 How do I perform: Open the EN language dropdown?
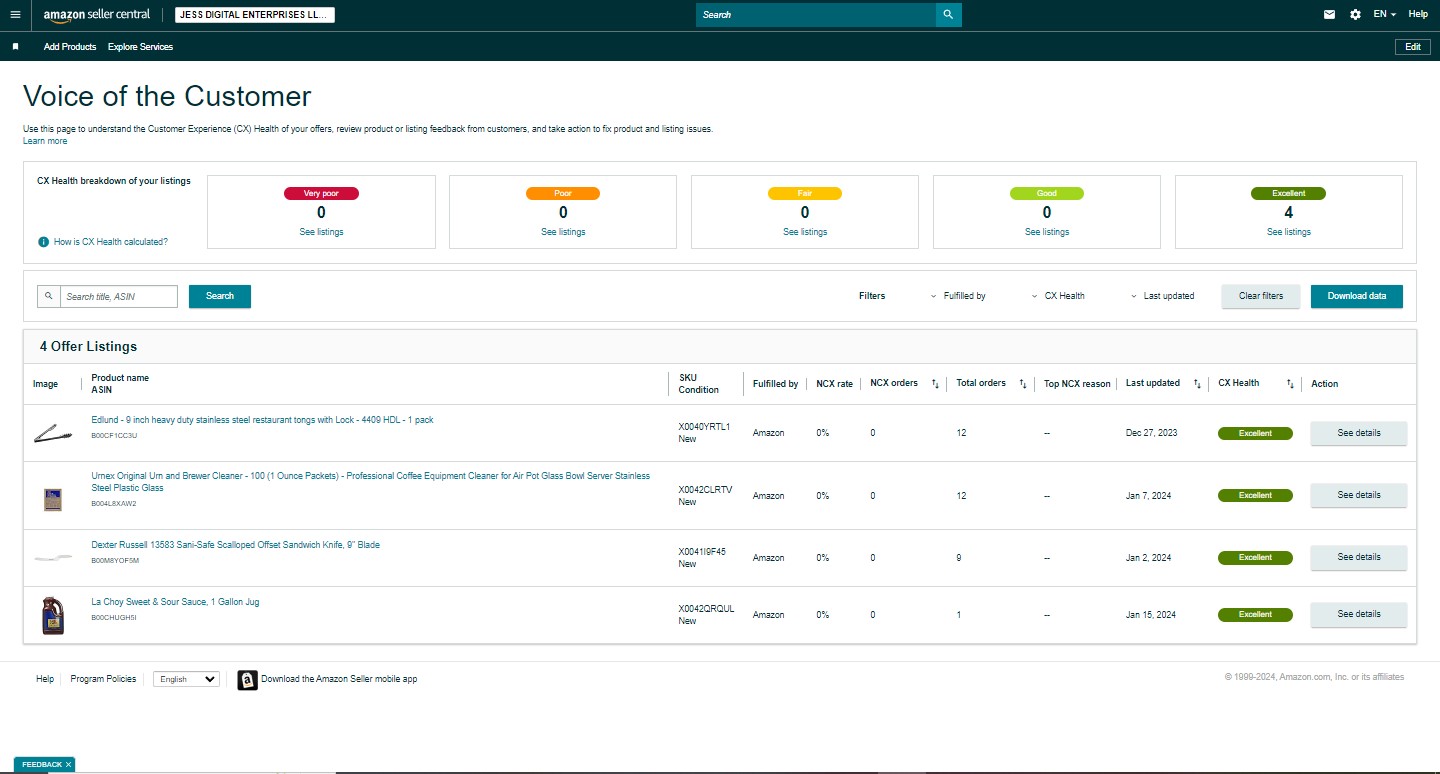point(1385,14)
